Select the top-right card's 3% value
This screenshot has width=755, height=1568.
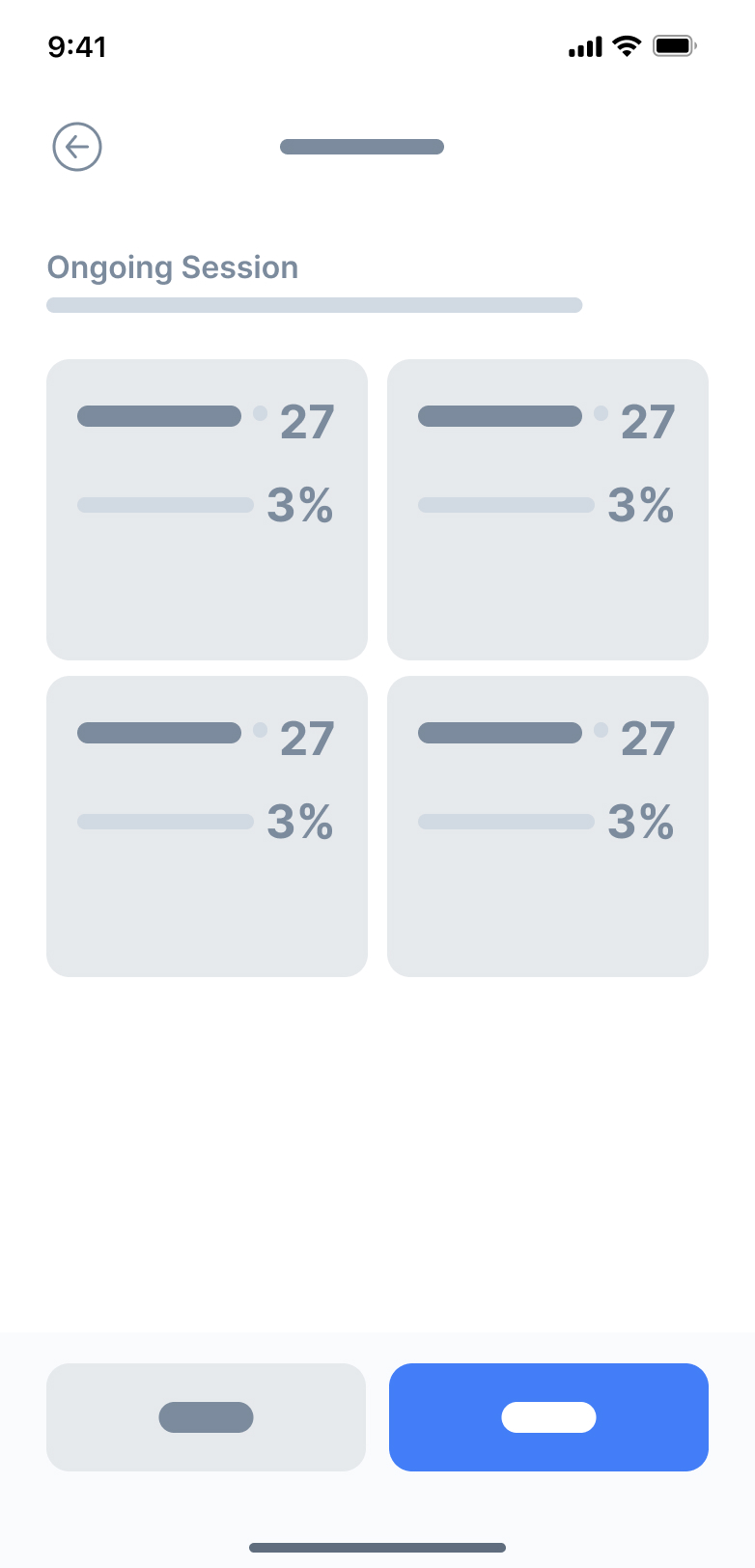point(641,505)
